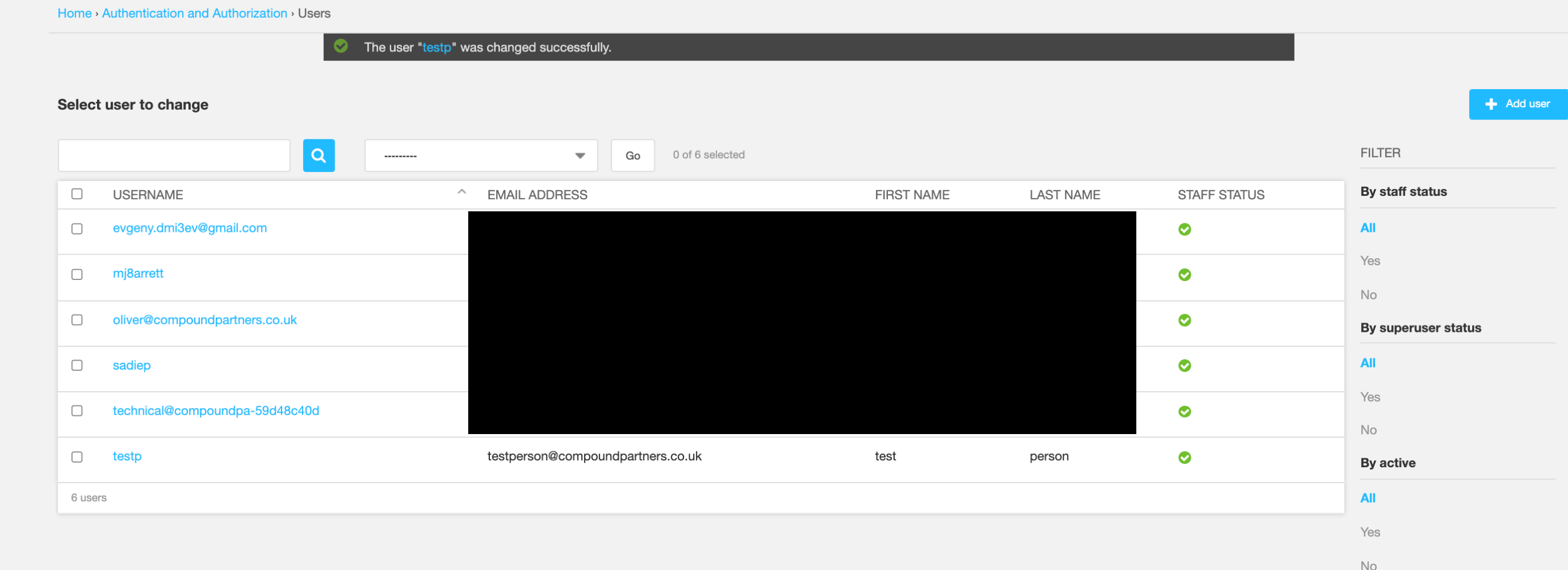This screenshot has height=570, width=1568.
Task: Select checkbox for technical@compoundpa-59d48c40d
Action: [77, 411]
